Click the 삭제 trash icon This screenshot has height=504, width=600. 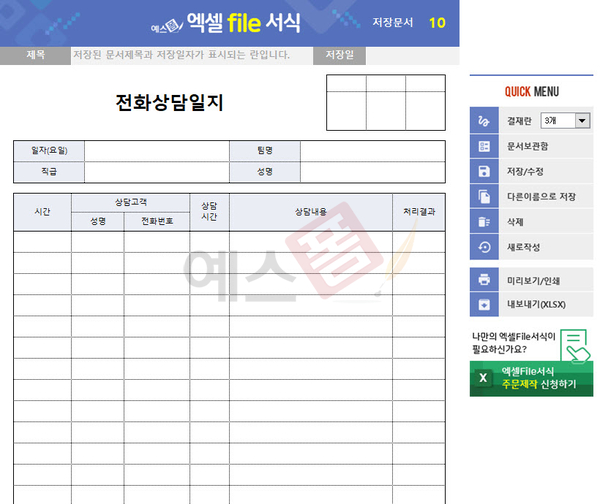pyautogui.click(x=484, y=222)
